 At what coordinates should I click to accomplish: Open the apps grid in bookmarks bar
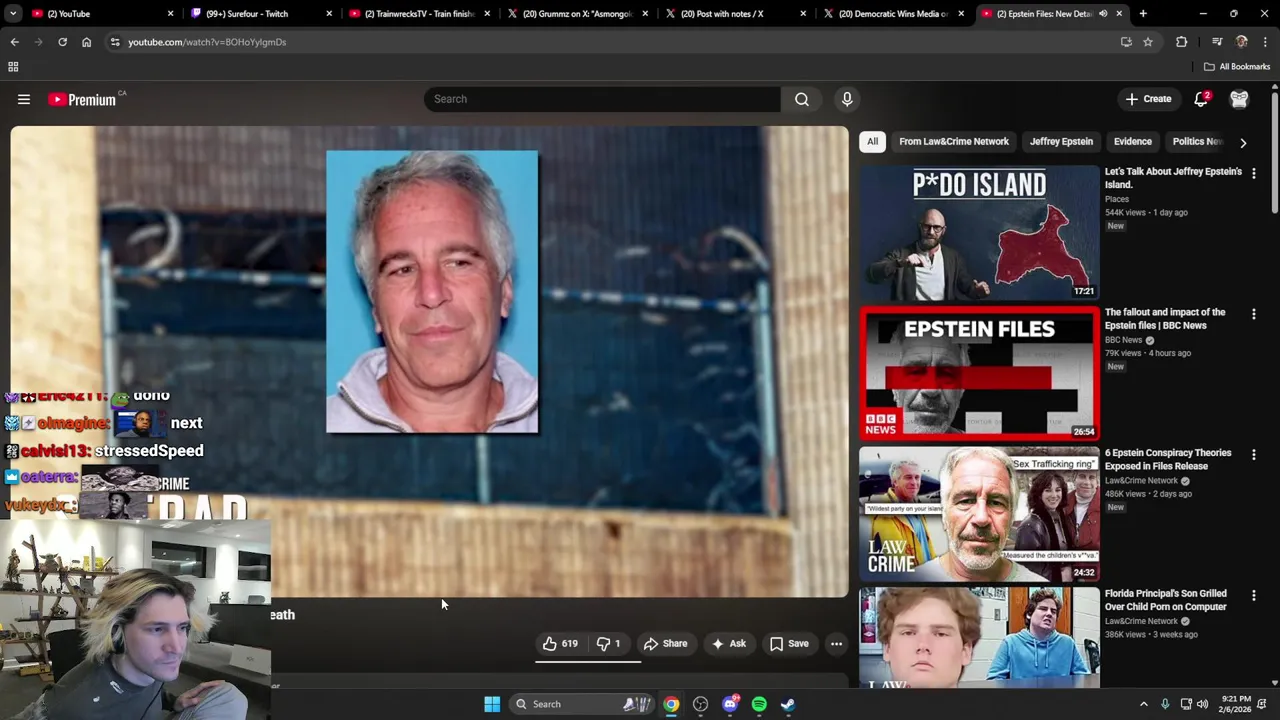click(13, 67)
